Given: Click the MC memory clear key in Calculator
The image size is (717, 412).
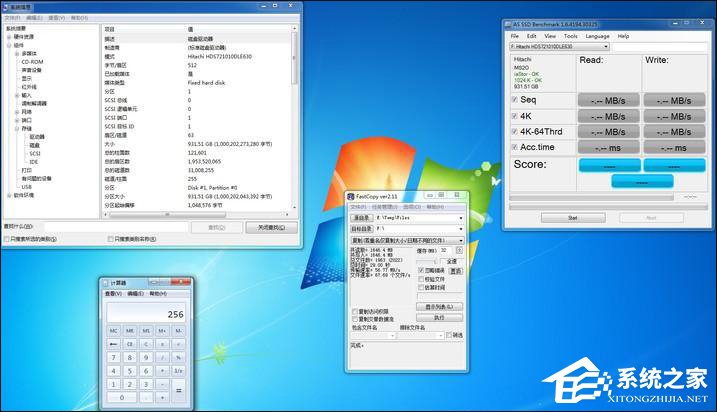Looking at the screenshot, I should pos(113,331).
